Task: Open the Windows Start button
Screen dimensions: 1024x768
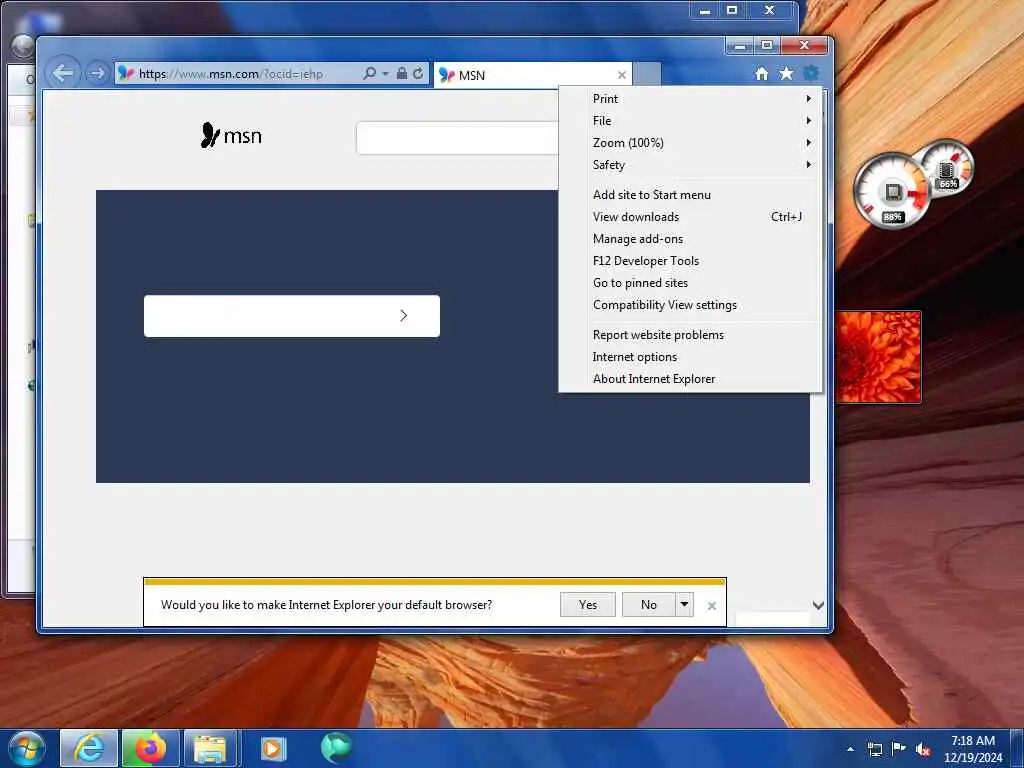Action: pos(27,748)
